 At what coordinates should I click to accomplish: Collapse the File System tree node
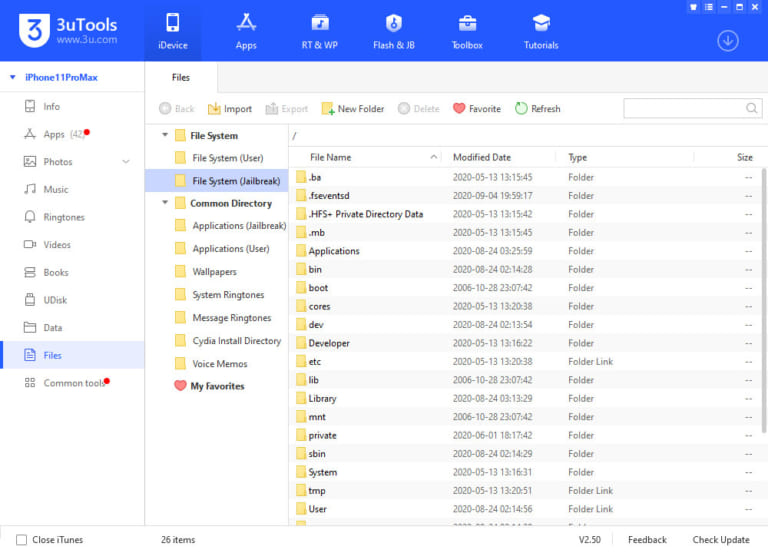[165, 135]
